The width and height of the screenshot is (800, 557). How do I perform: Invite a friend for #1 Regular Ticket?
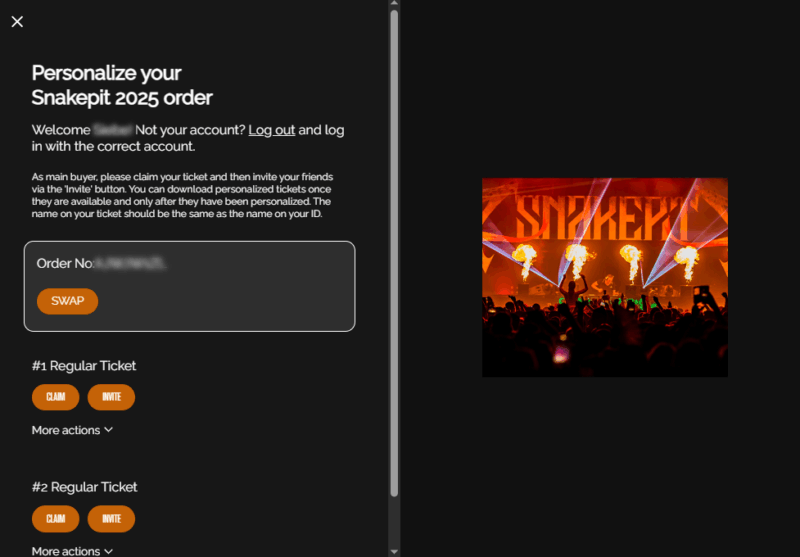111,397
